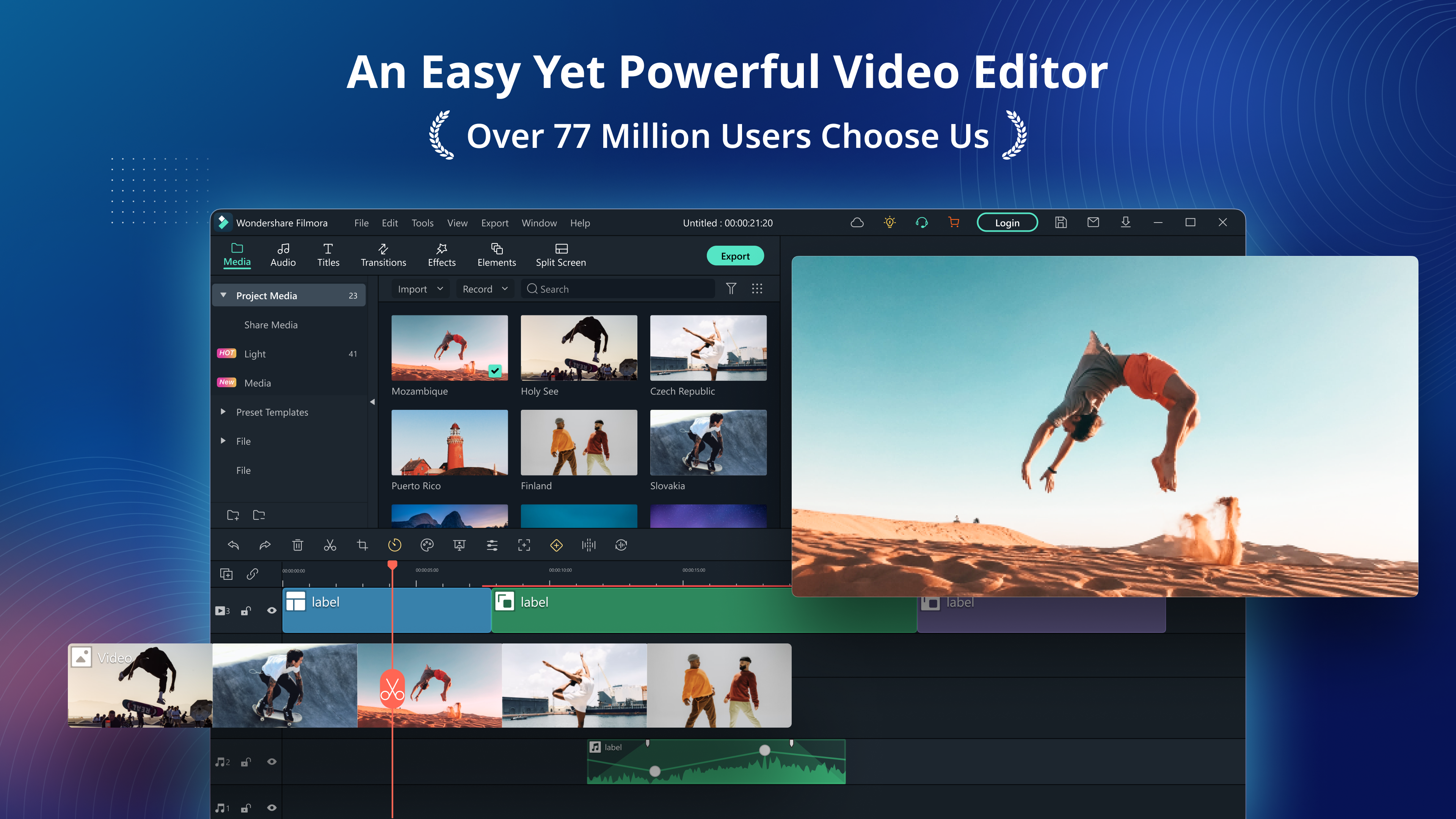This screenshot has height=819, width=1456.
Task: Select the crop tool in the toolbar
Action: point(362,545)
